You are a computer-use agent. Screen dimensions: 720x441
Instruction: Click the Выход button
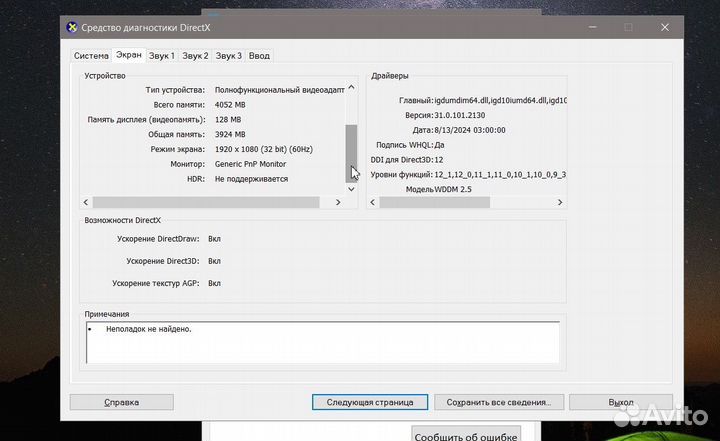621,402
